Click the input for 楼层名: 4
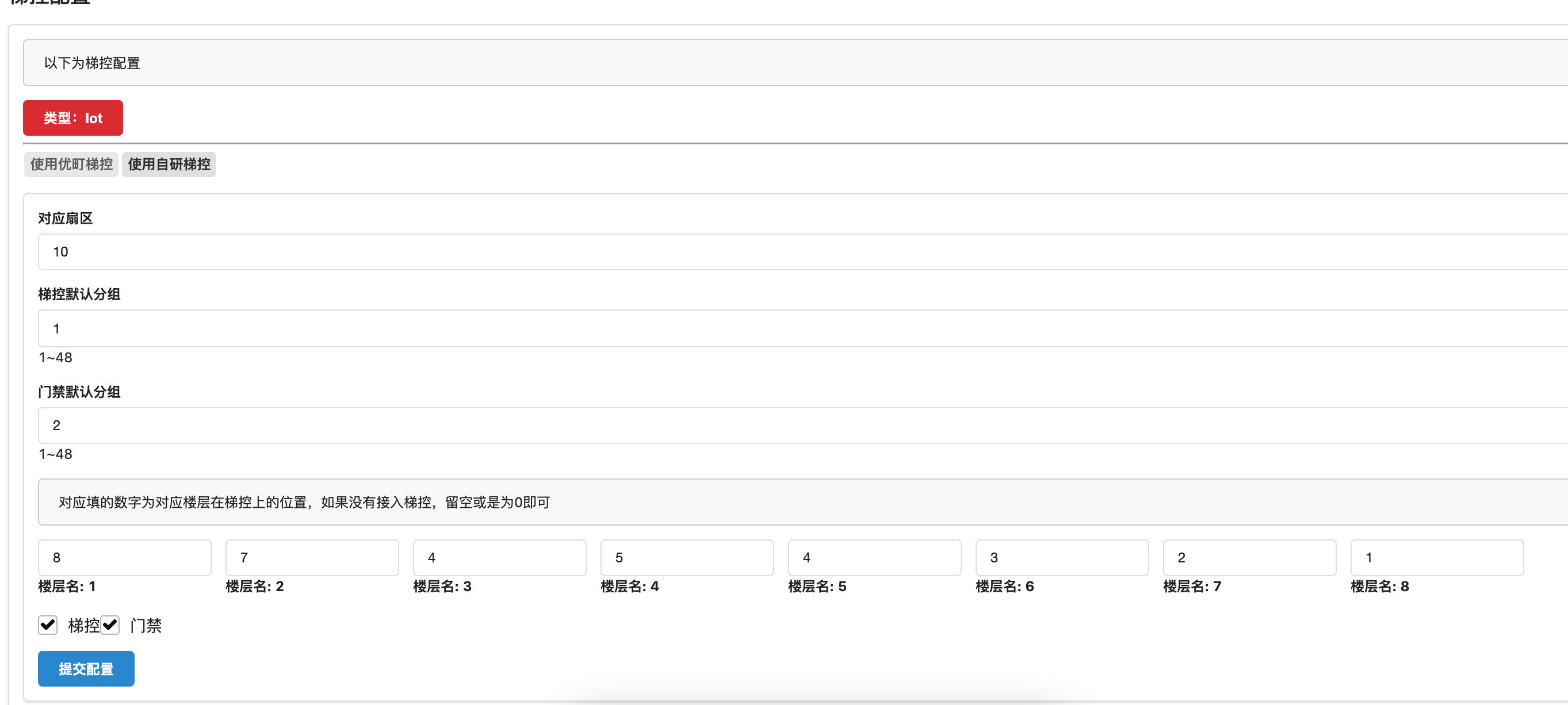 click(687, 557)
